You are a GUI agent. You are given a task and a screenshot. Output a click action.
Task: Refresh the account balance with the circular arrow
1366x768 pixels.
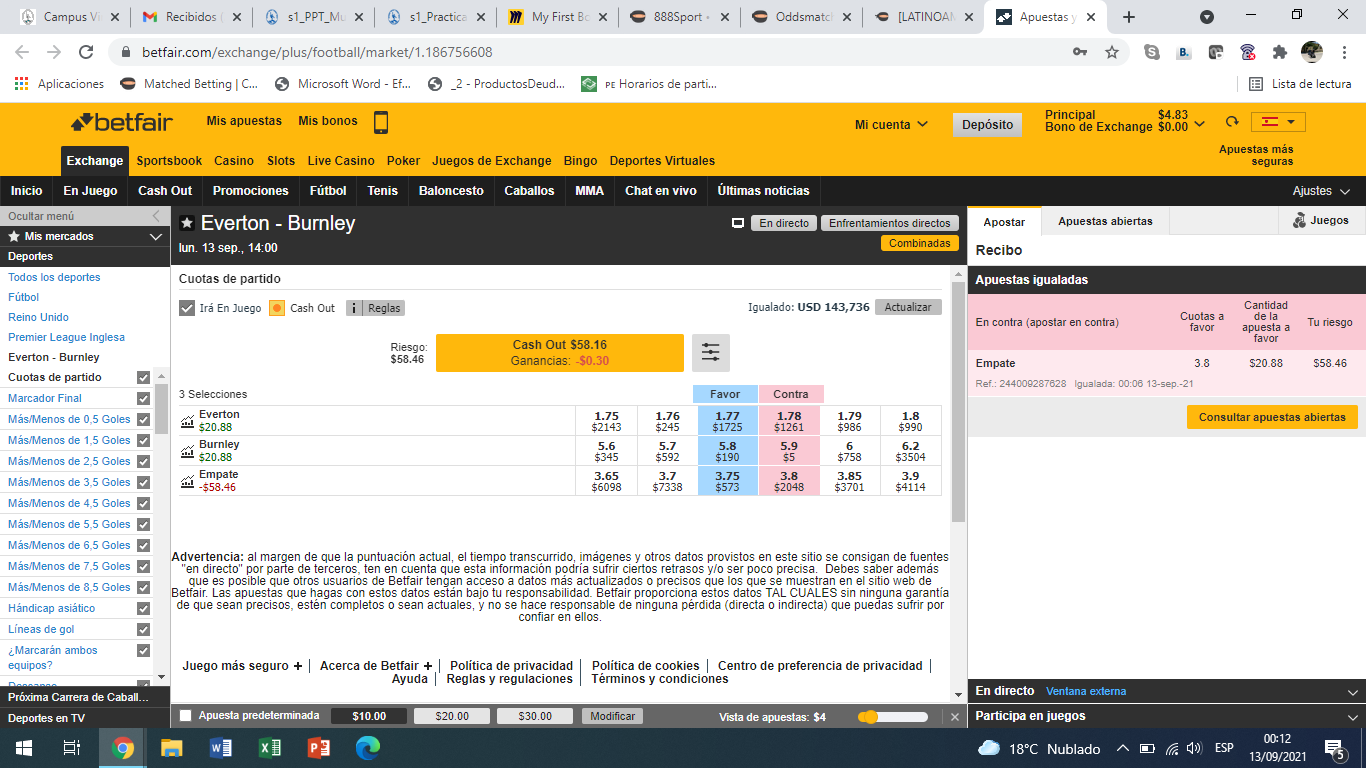(x=1232, y=122)
